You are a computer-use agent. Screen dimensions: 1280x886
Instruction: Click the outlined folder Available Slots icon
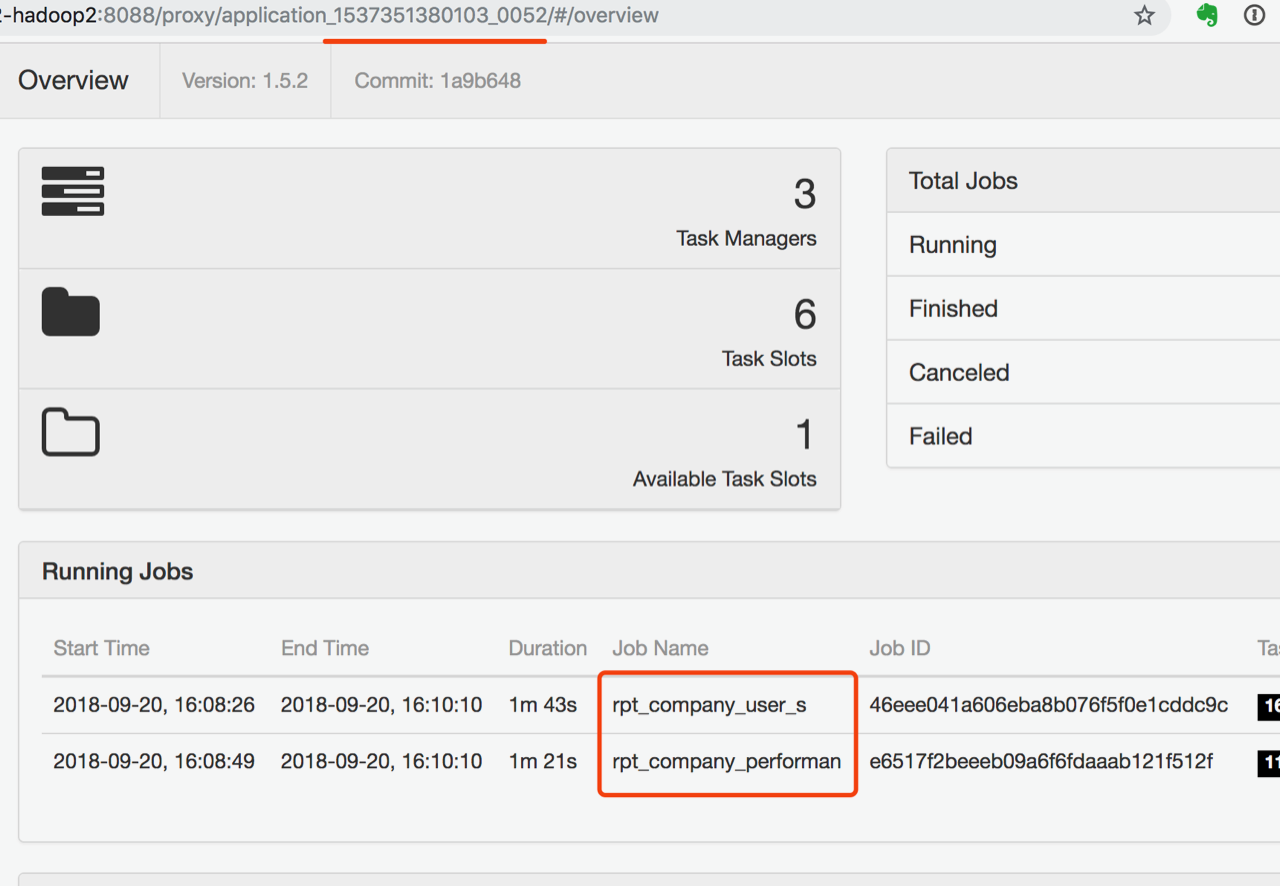tap(71, 432)
